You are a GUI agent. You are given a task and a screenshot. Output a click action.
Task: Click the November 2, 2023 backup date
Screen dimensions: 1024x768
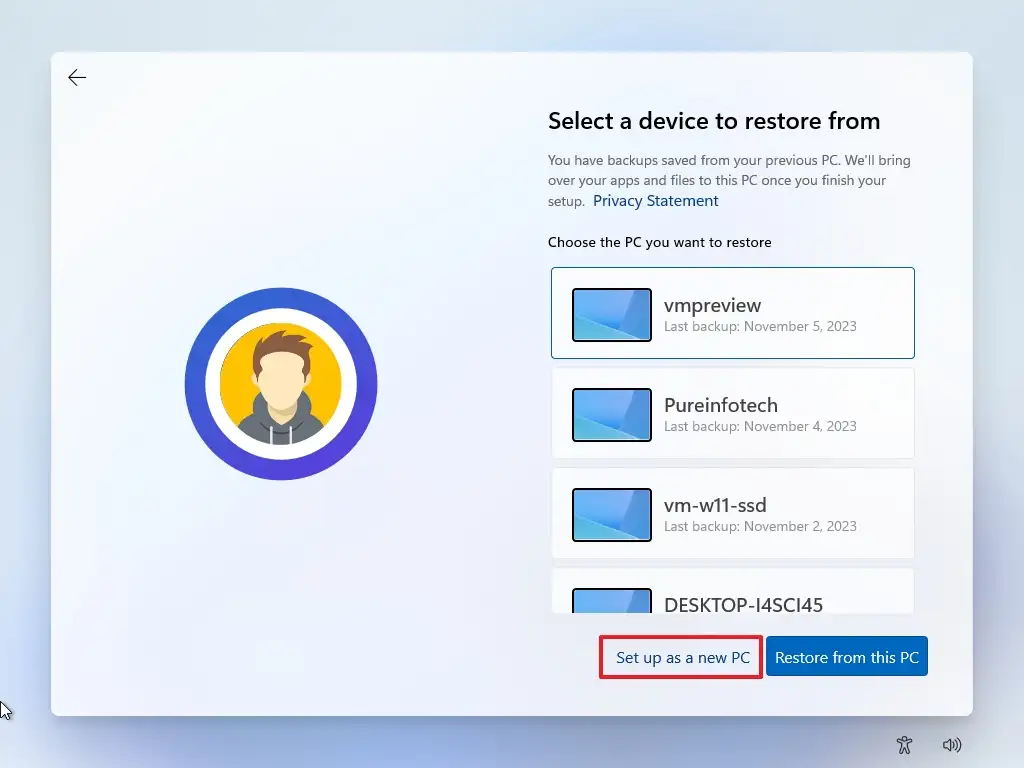[x=760, y=526]
